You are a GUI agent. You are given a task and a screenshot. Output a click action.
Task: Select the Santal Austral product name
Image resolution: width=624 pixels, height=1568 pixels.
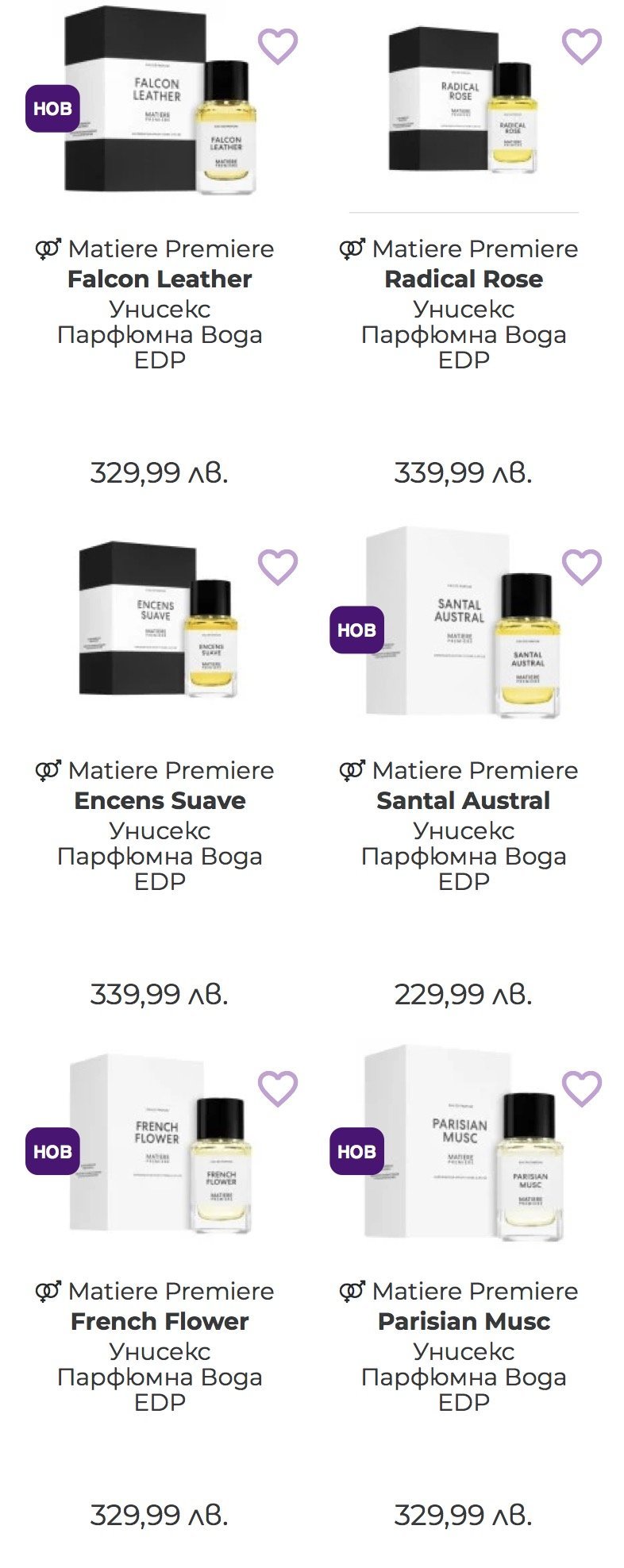click(464, 800)
